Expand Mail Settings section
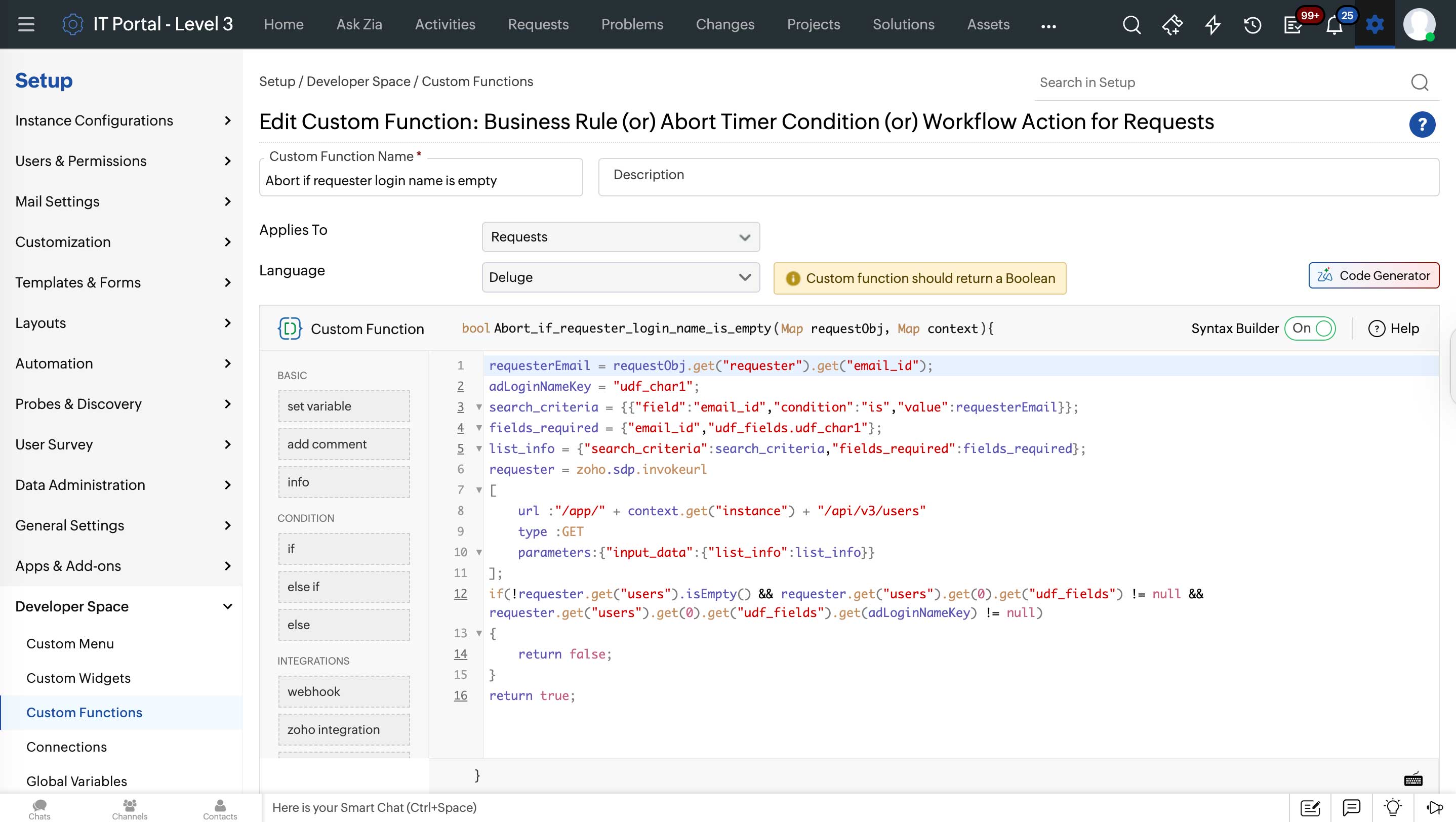This screenshot has height=822, width=1456. pyautogui.click(x=122, y=201)
